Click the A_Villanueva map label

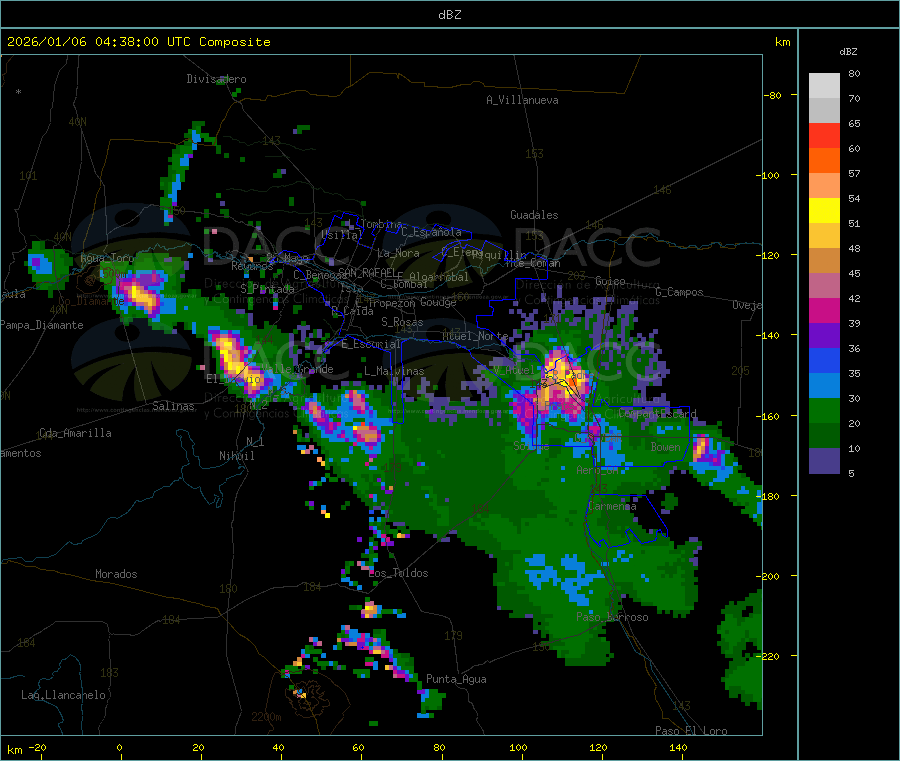[x=522, y=100]
